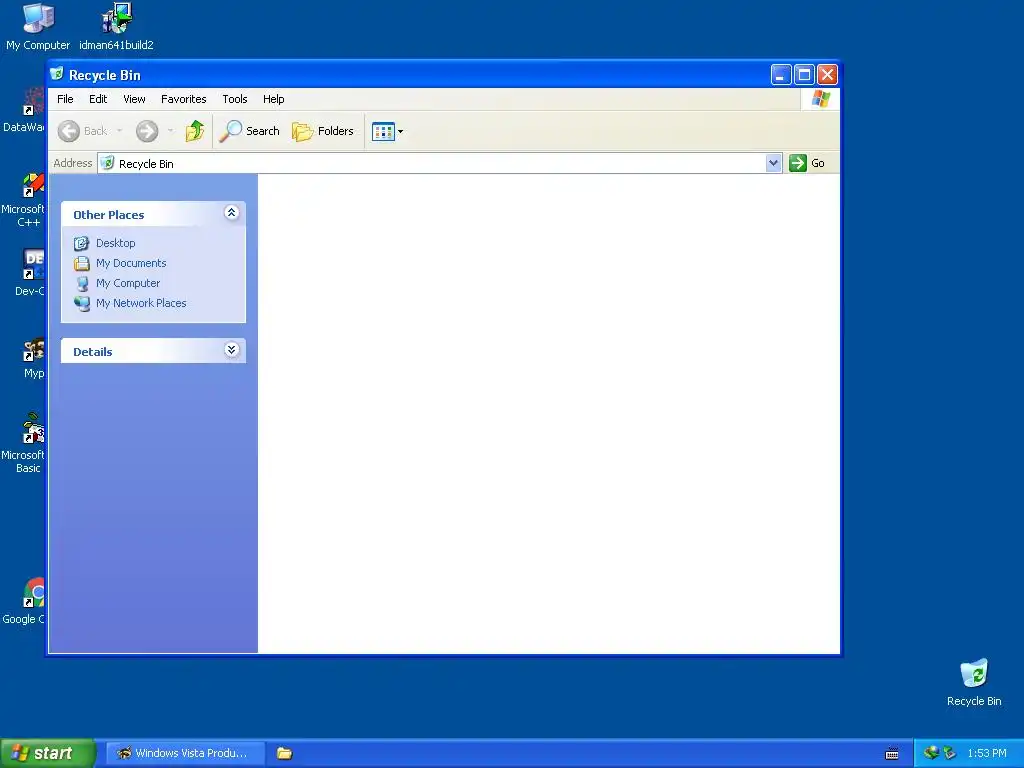
Task: Click the safely remove hardware tray icon
Action: tap(950, 753)
